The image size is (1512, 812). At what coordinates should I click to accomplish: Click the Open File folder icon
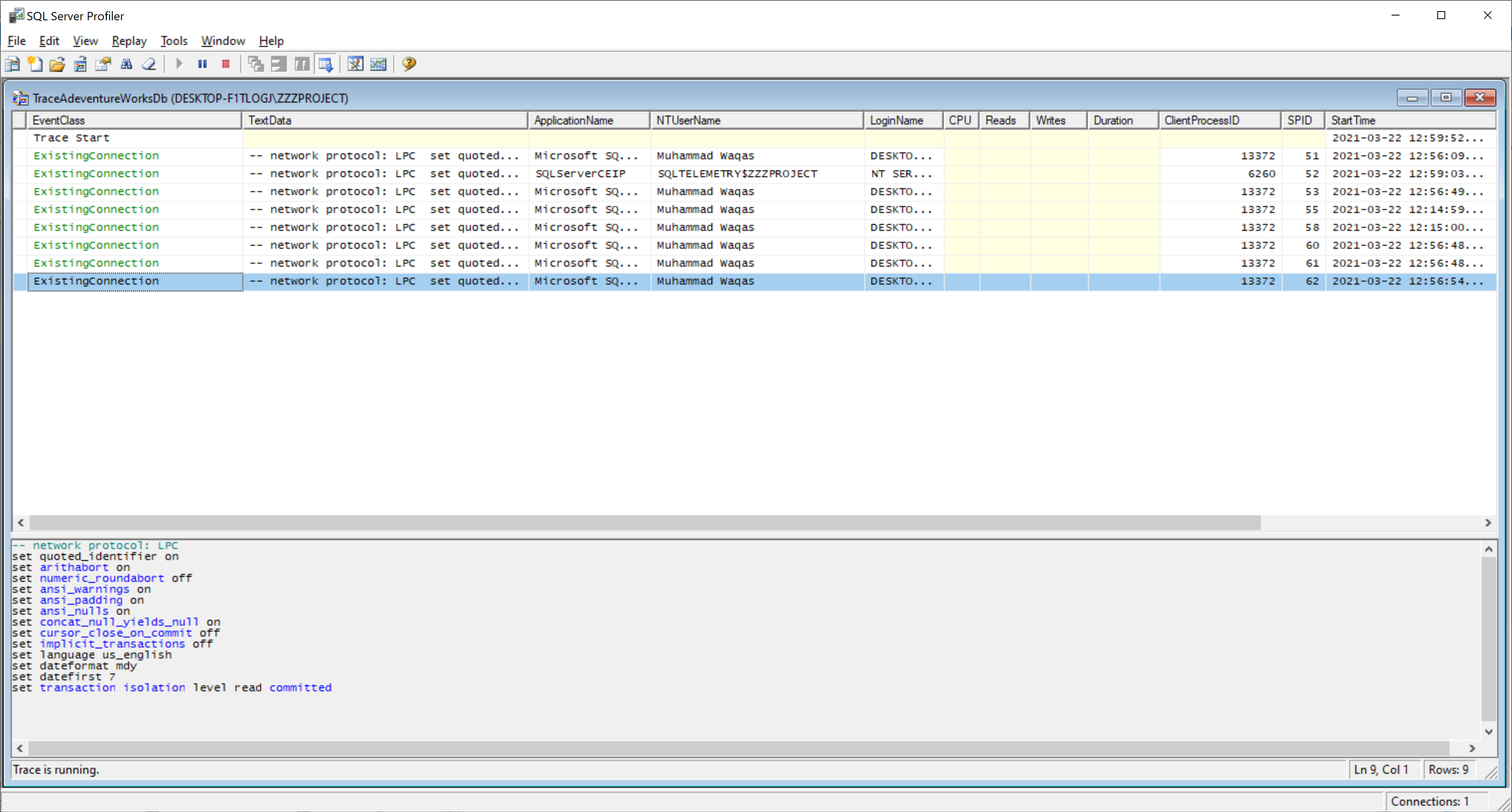click(58, 64)
